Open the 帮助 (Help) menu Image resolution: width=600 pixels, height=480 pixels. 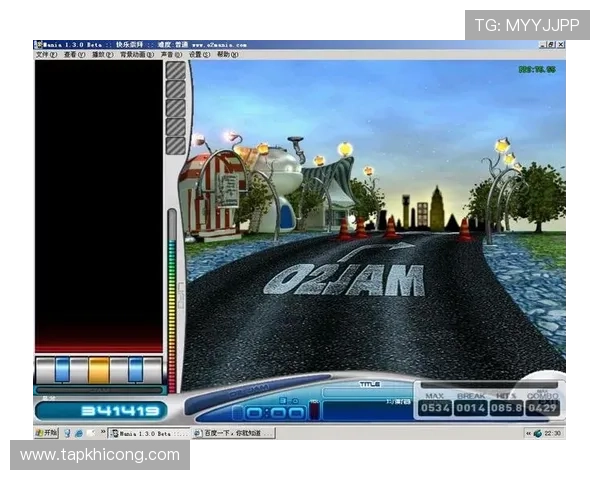click(226, 55)
